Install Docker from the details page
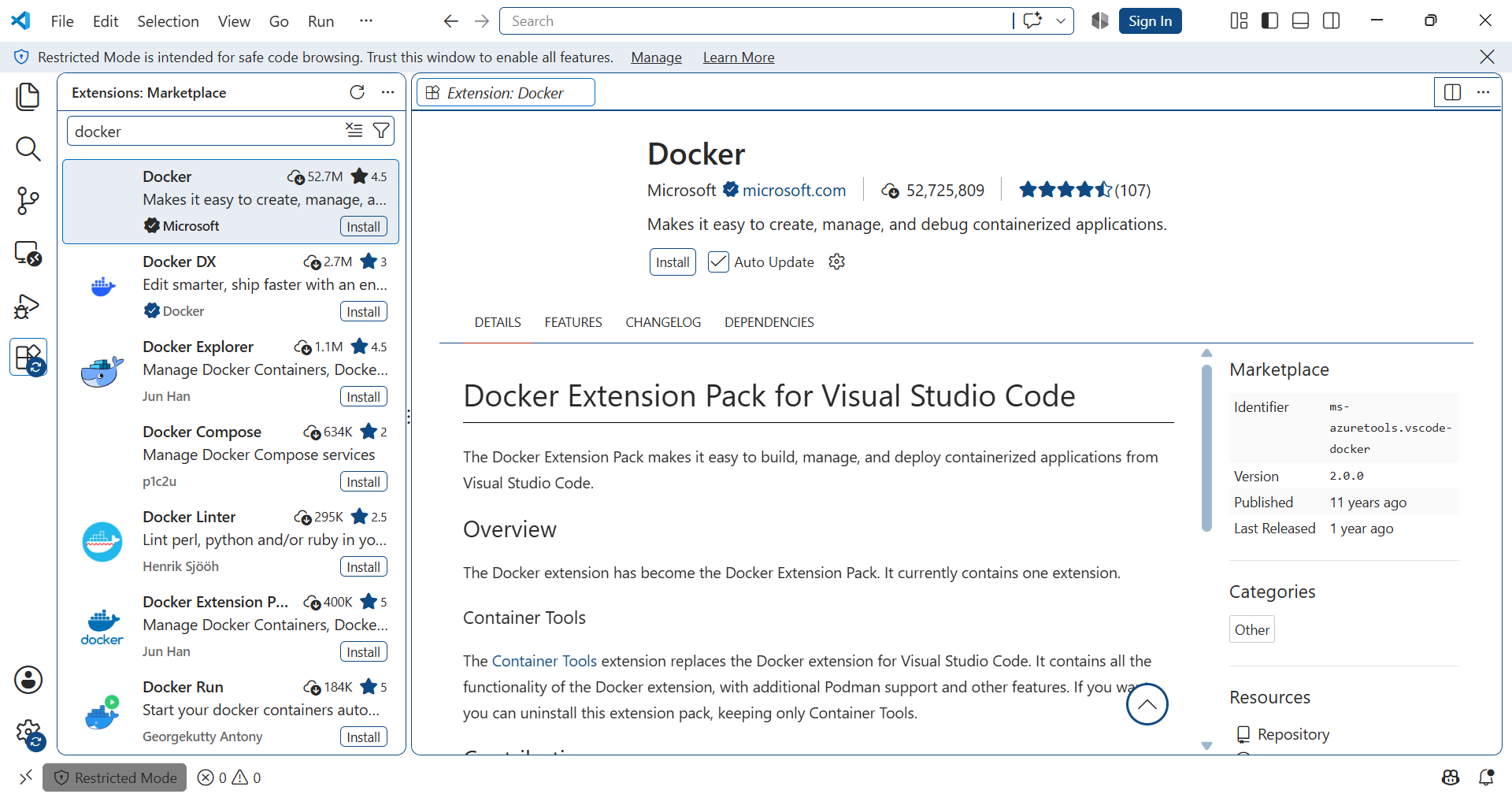 pyautogui.click(x=673, y=262)
